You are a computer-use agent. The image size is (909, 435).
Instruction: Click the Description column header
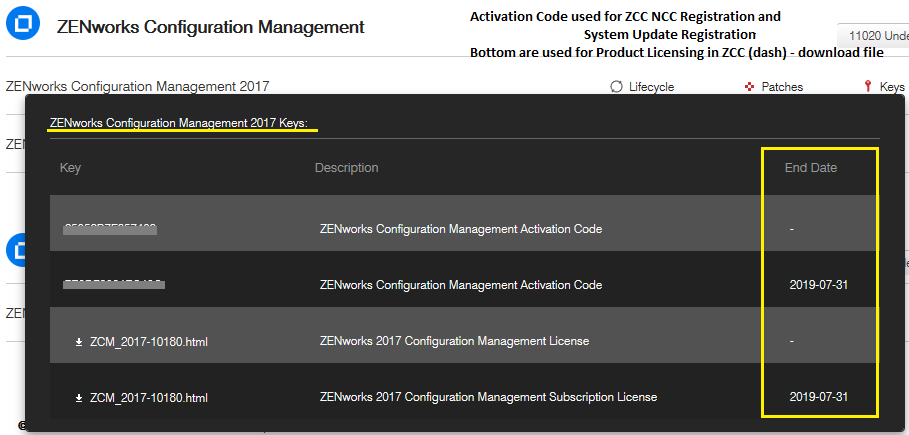(x=346, y=168)
